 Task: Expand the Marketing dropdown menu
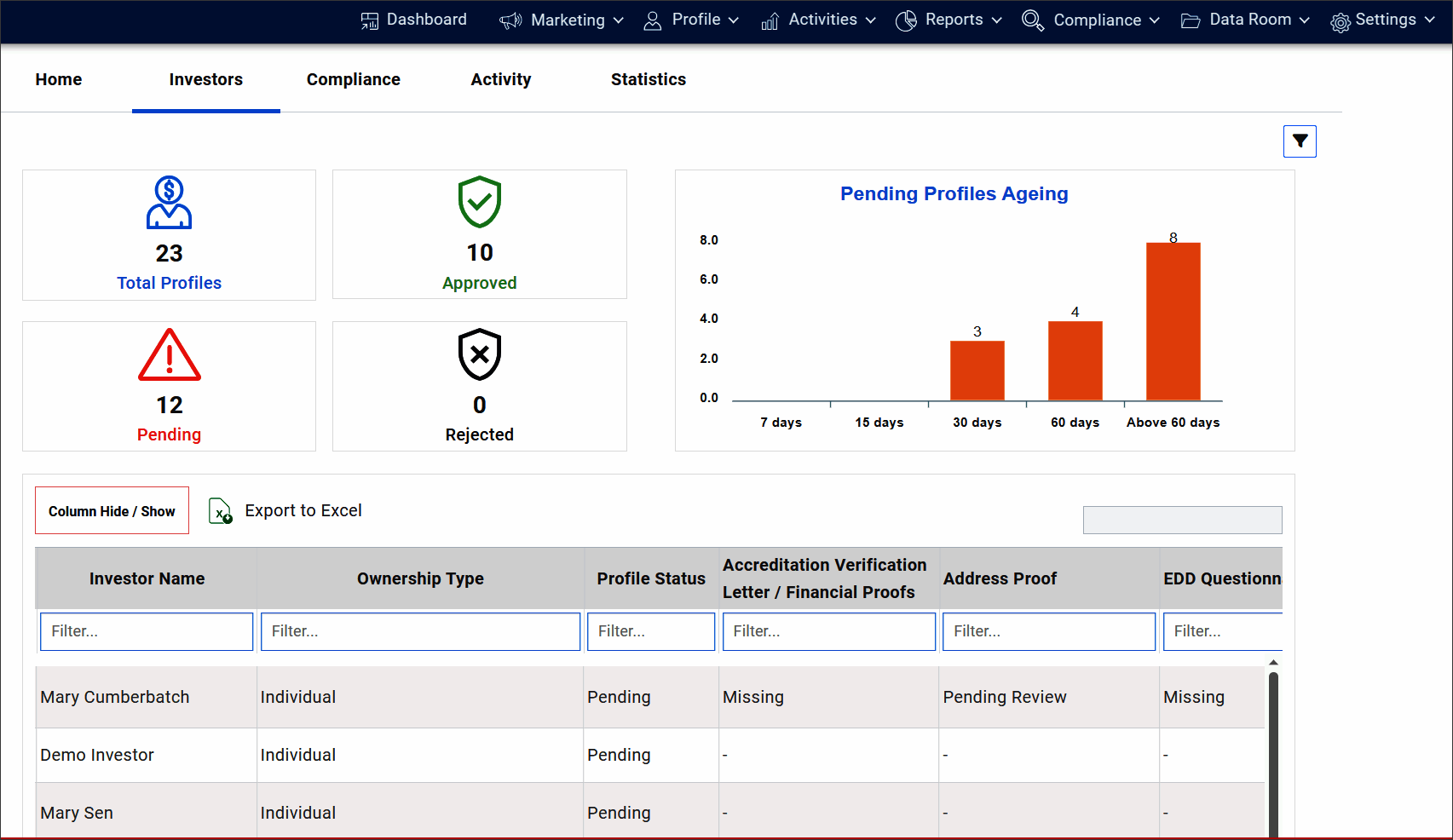tap(562, 20)
